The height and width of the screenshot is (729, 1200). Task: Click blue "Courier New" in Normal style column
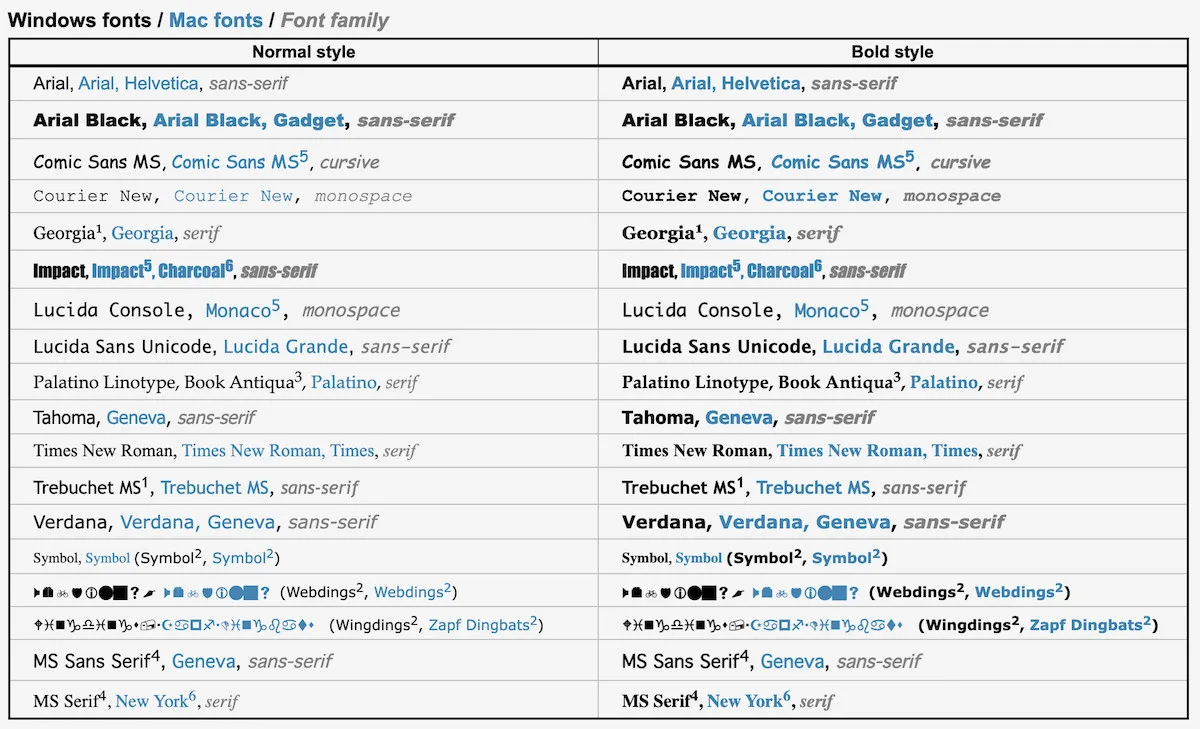[x=233, y=196]
